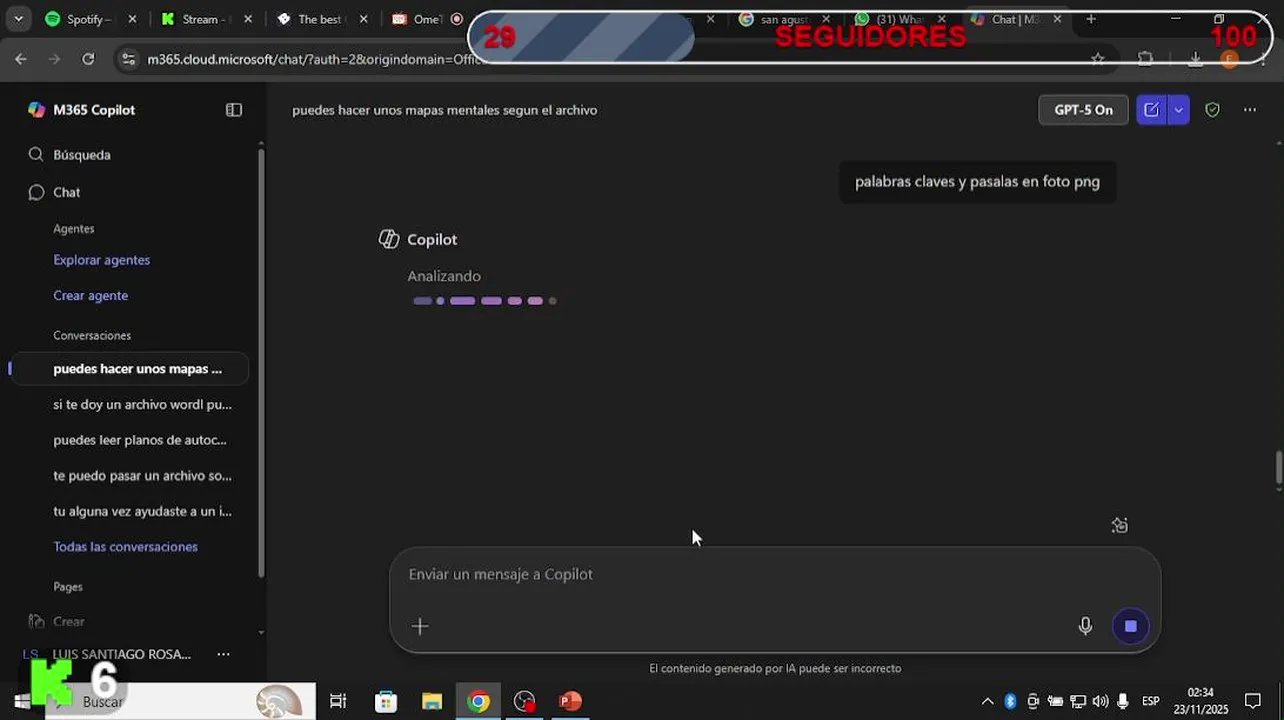This screenshot has width=1284, height=720.
Task: Open conversation 'tu alguna vez ayudaste a un i...'
Action: click(142, 511)
